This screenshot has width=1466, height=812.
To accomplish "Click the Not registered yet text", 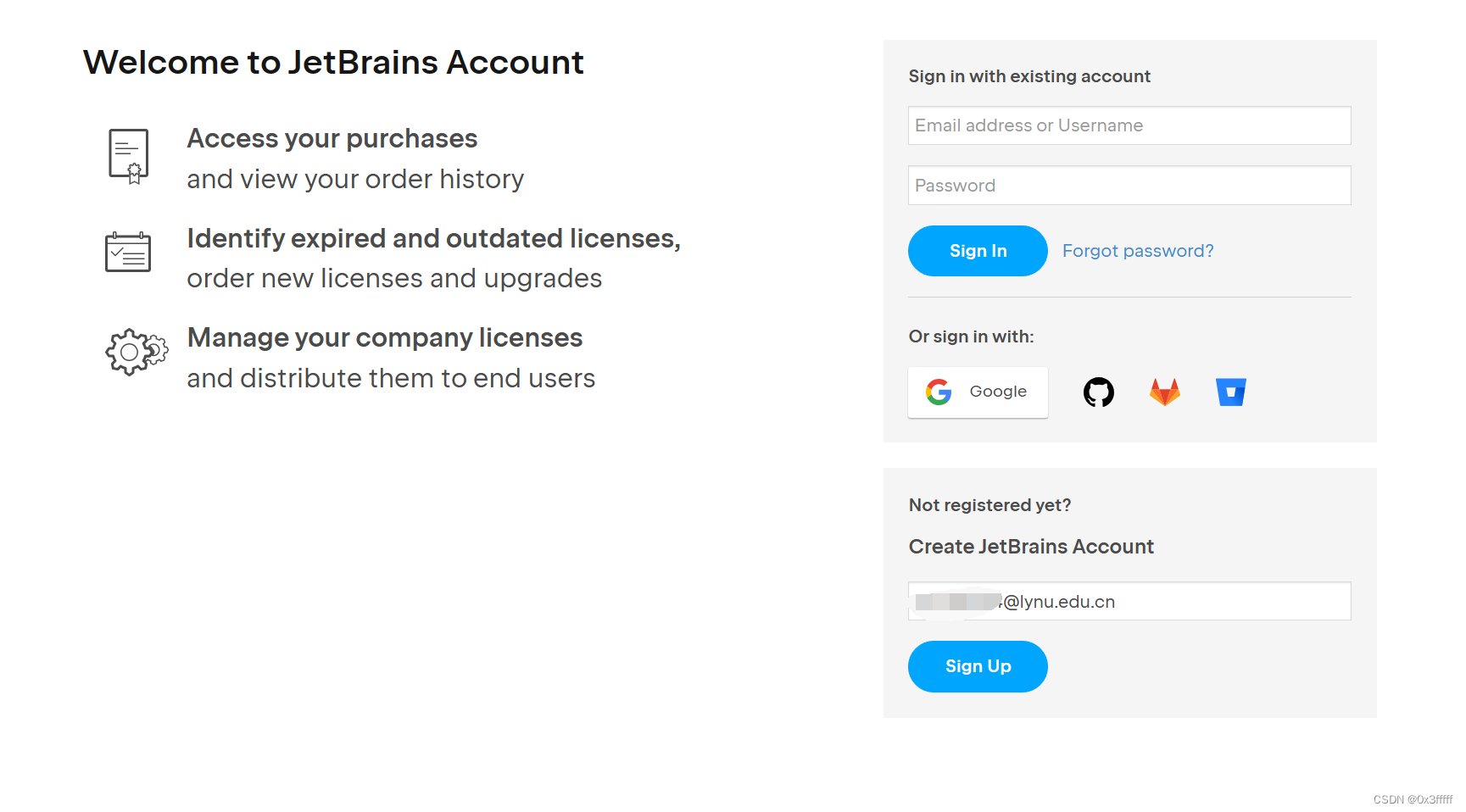I will click(x=989, y=504).
